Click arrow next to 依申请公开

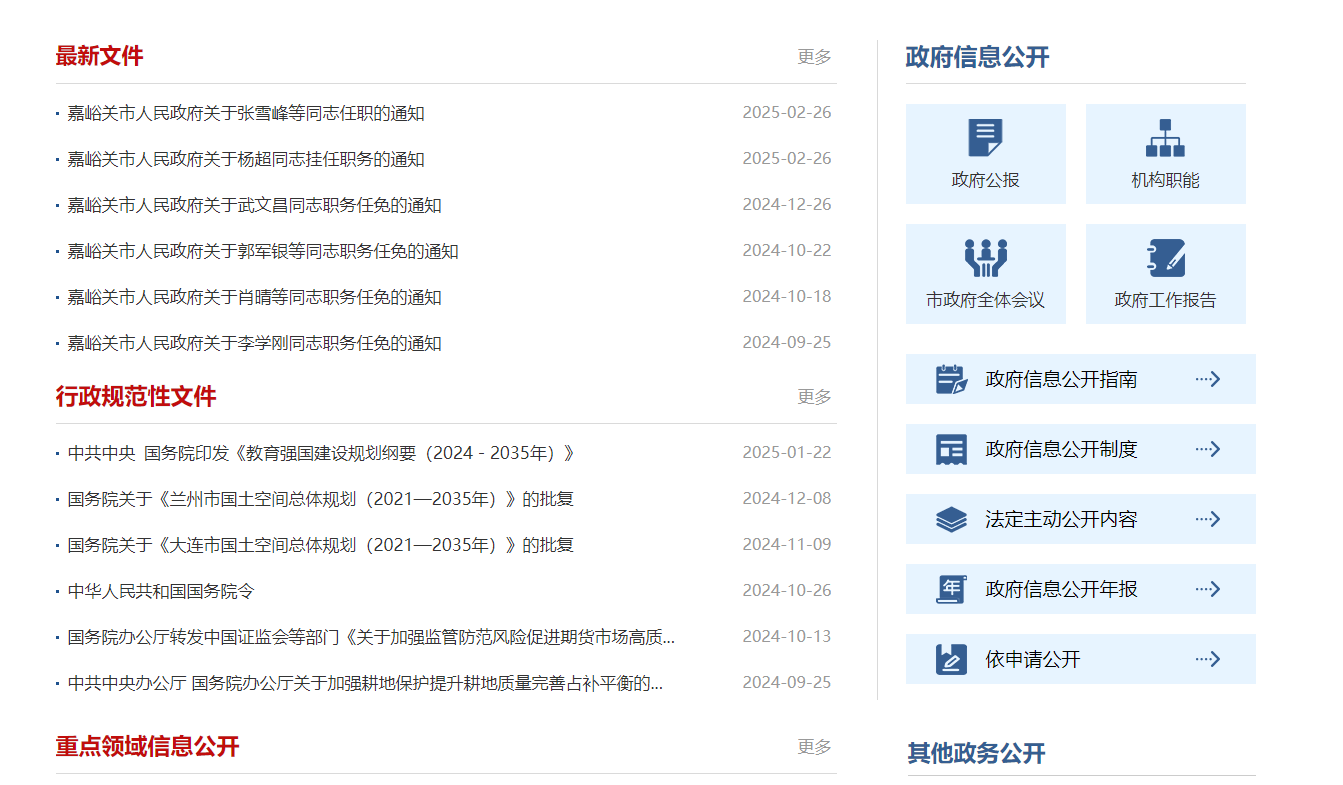(1208, 659)
